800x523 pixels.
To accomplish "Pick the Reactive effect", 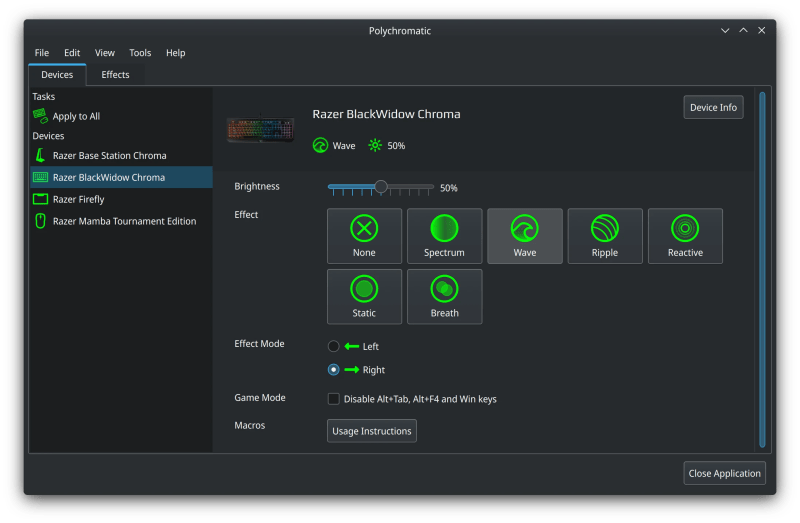I will 685,236.
